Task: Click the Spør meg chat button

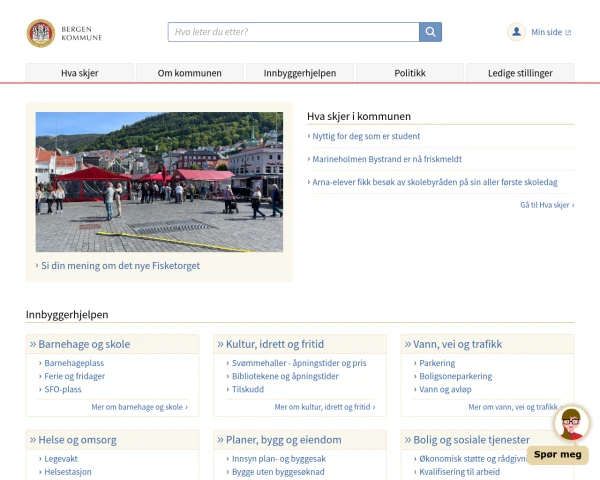Action: coord(558,455)
